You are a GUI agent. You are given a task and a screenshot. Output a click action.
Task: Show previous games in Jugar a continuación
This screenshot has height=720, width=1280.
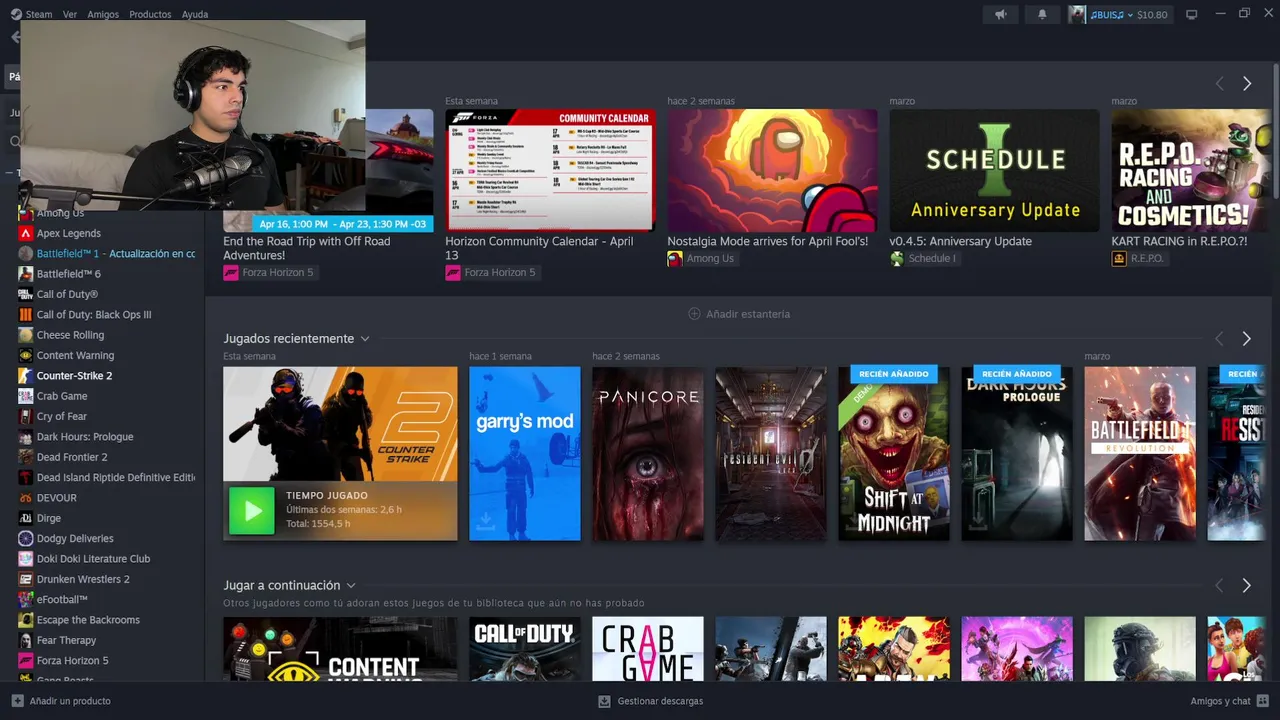tap(1219, 585)
